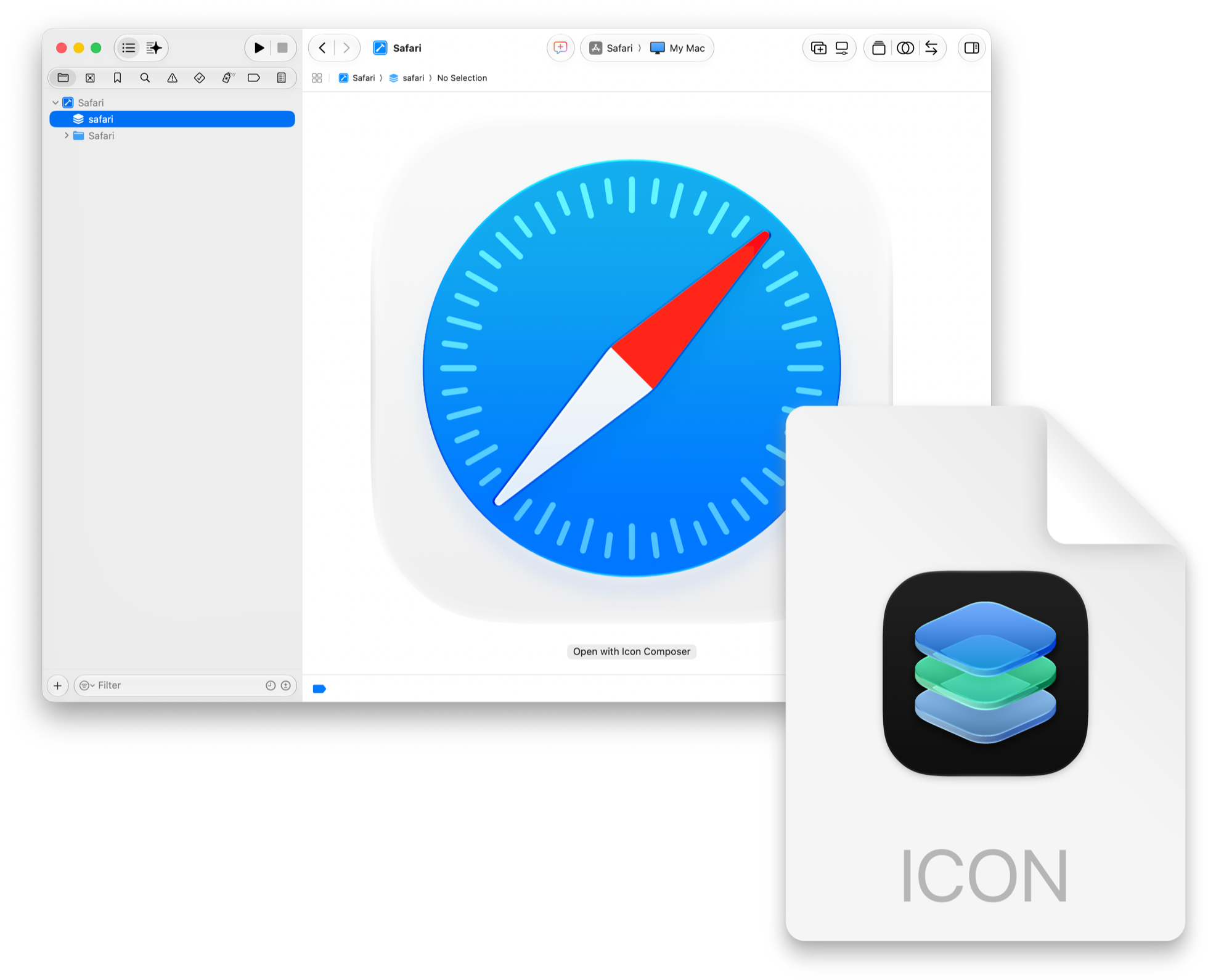Screen dimensions: 1208x980
Task: Open the Library window icon
Action: coord(879,48)
